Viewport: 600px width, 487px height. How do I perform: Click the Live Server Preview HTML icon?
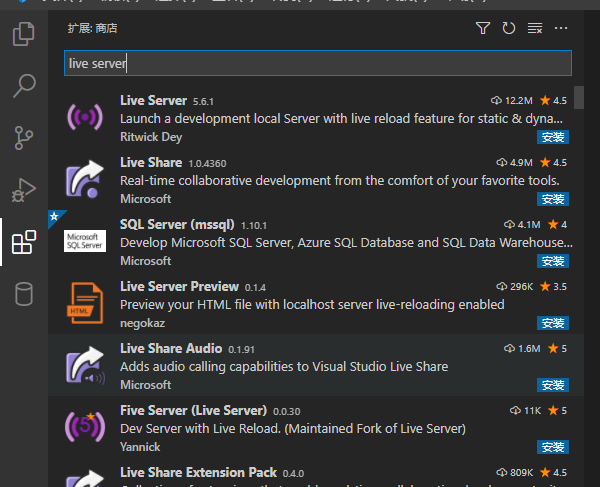[x=85, y=303]
